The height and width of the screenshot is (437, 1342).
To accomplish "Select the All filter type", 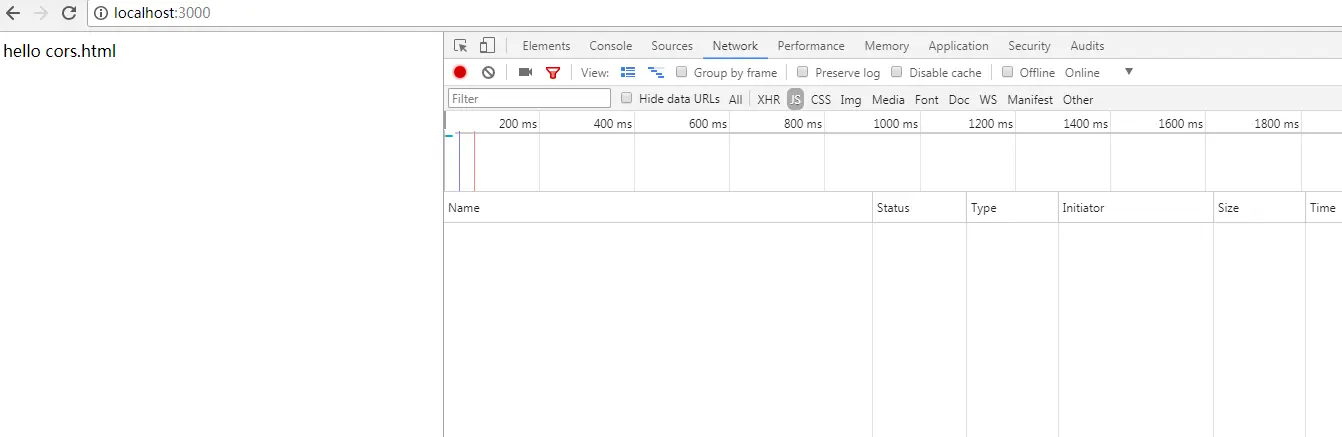I will tap(735, 100).
